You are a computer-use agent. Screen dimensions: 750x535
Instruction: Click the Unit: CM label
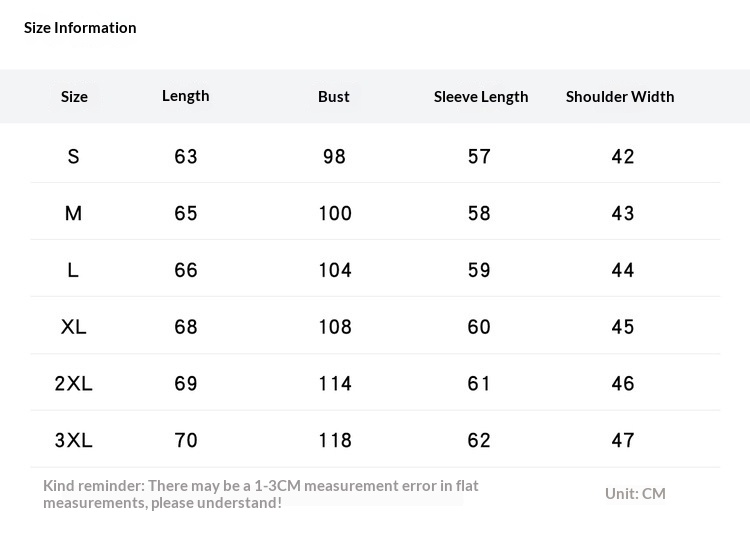point(635,493)
